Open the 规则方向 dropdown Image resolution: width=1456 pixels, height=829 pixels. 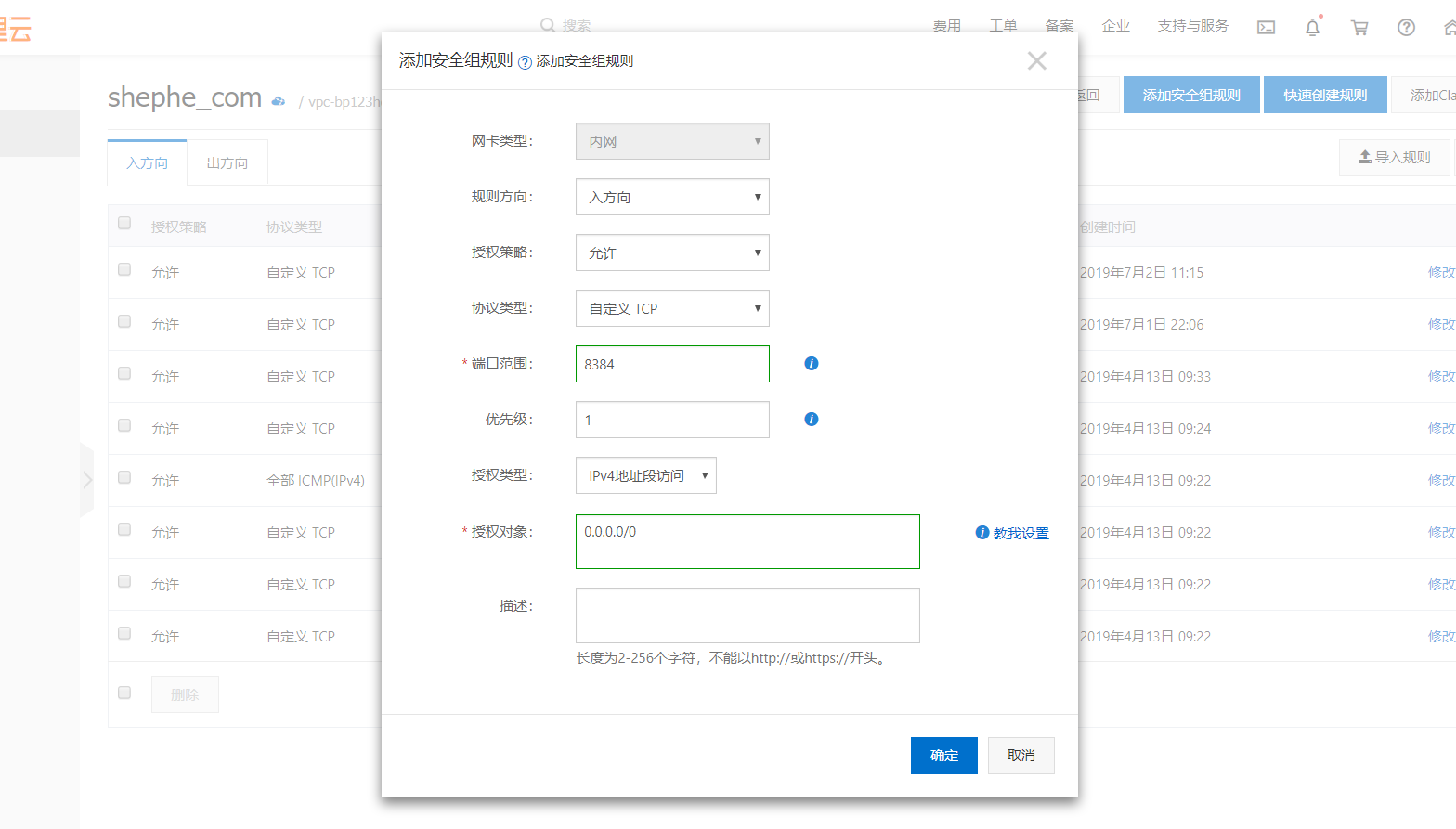(672, 197)
